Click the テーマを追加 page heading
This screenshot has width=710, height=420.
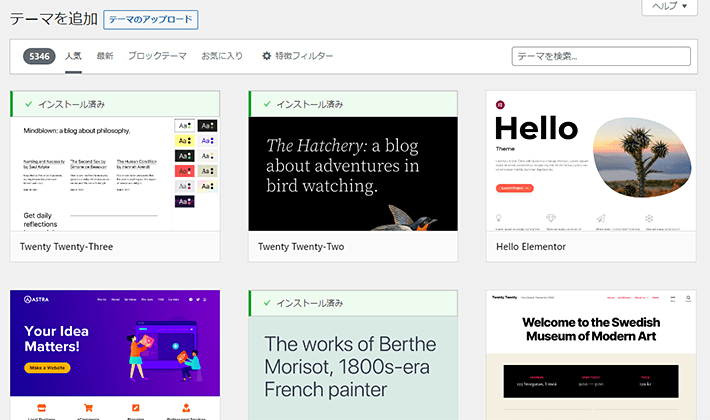54,19
